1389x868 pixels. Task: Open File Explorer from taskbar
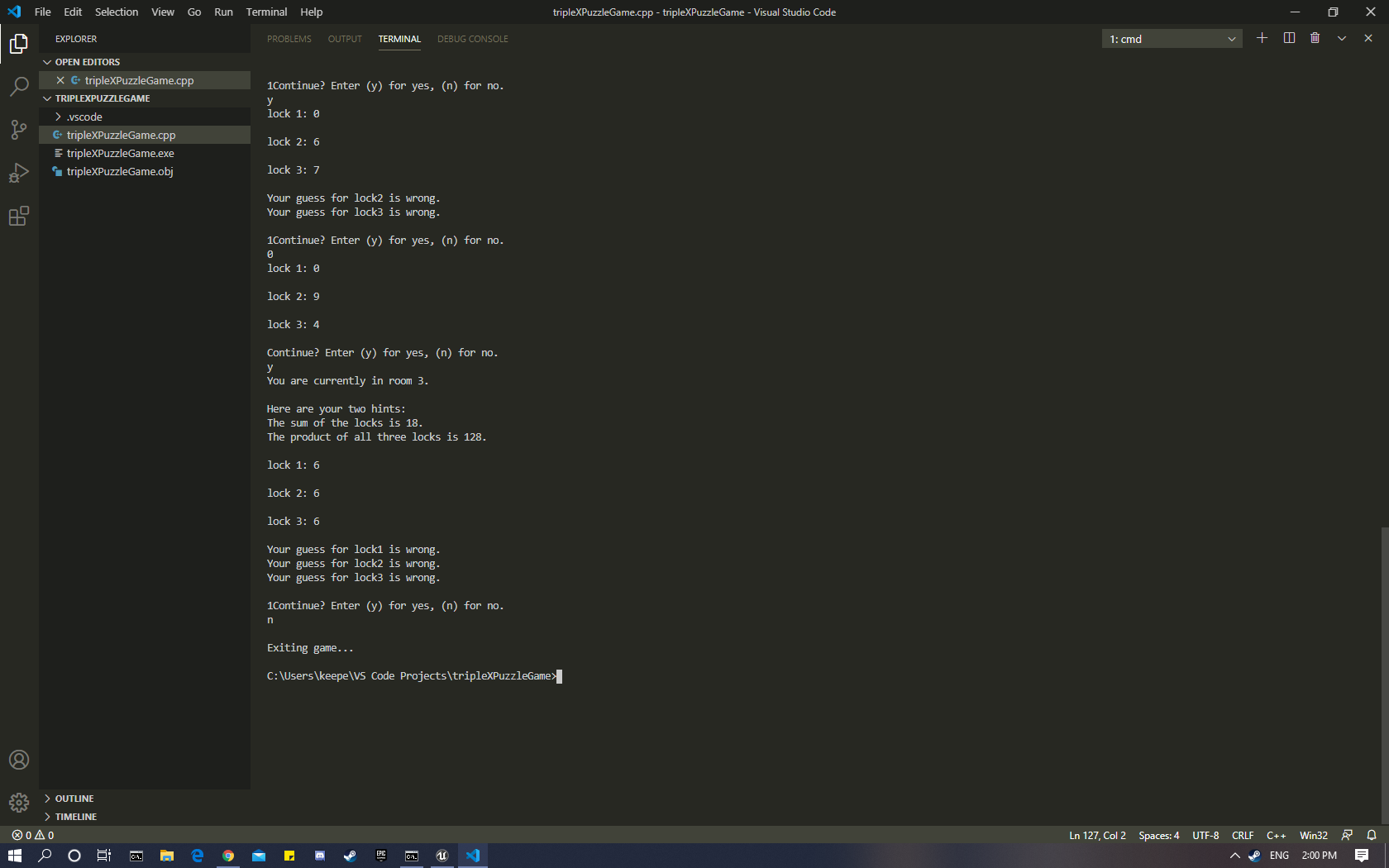pos(167,856)
